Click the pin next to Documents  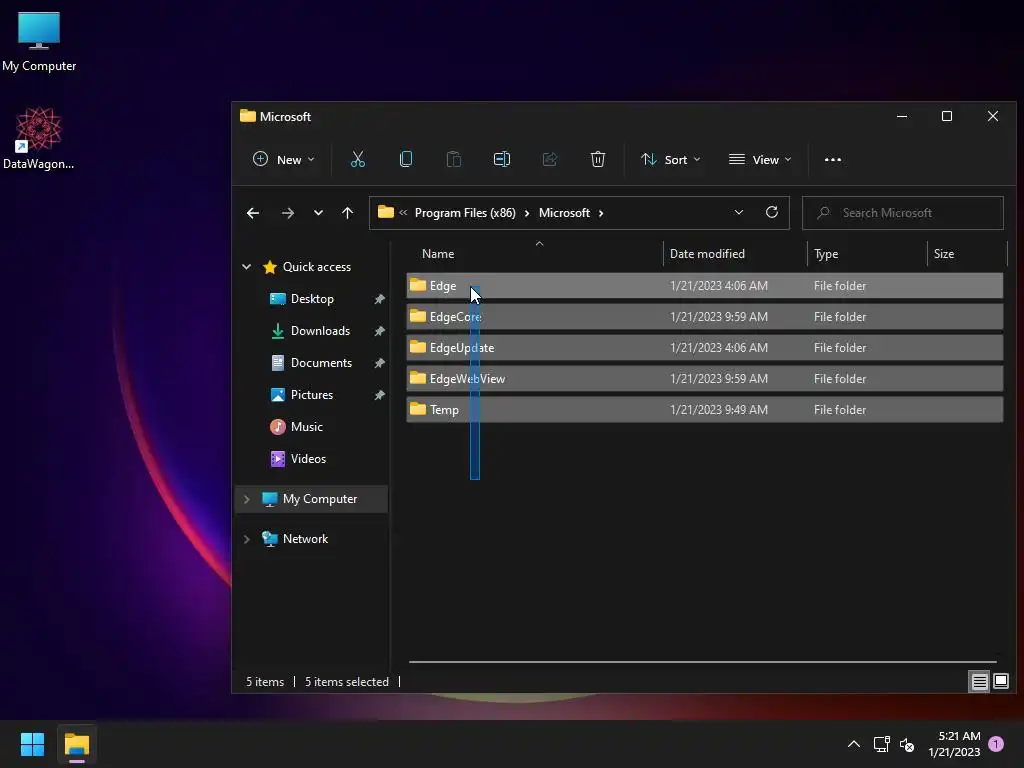379,363
